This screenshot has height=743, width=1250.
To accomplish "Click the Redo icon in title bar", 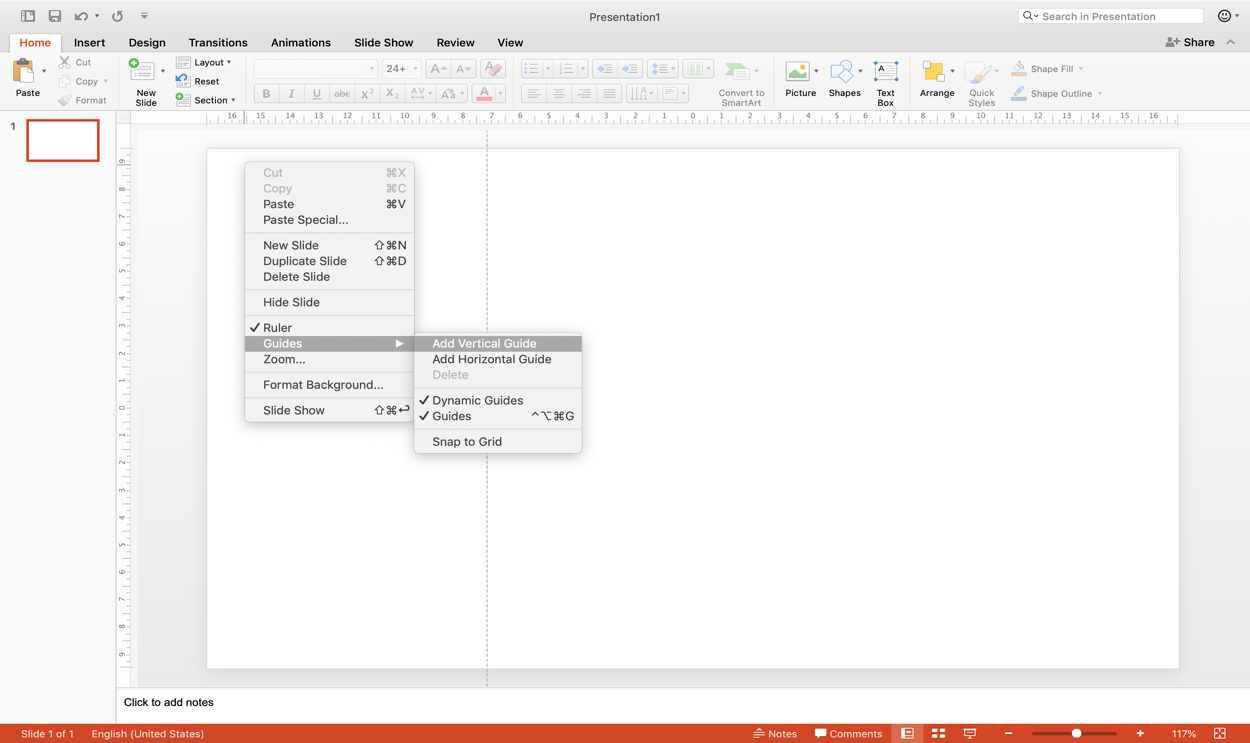I will 117,16.
